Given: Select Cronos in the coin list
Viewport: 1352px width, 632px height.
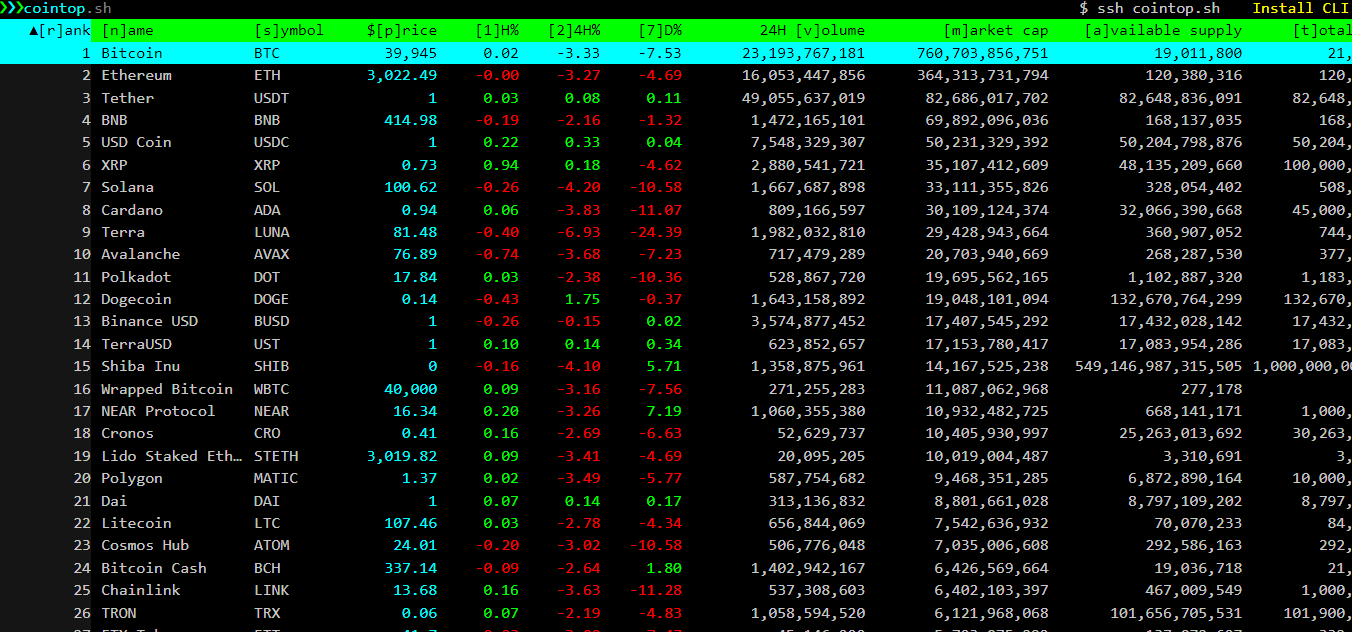Looking at the screenshot, I should [x=127, y=433].
